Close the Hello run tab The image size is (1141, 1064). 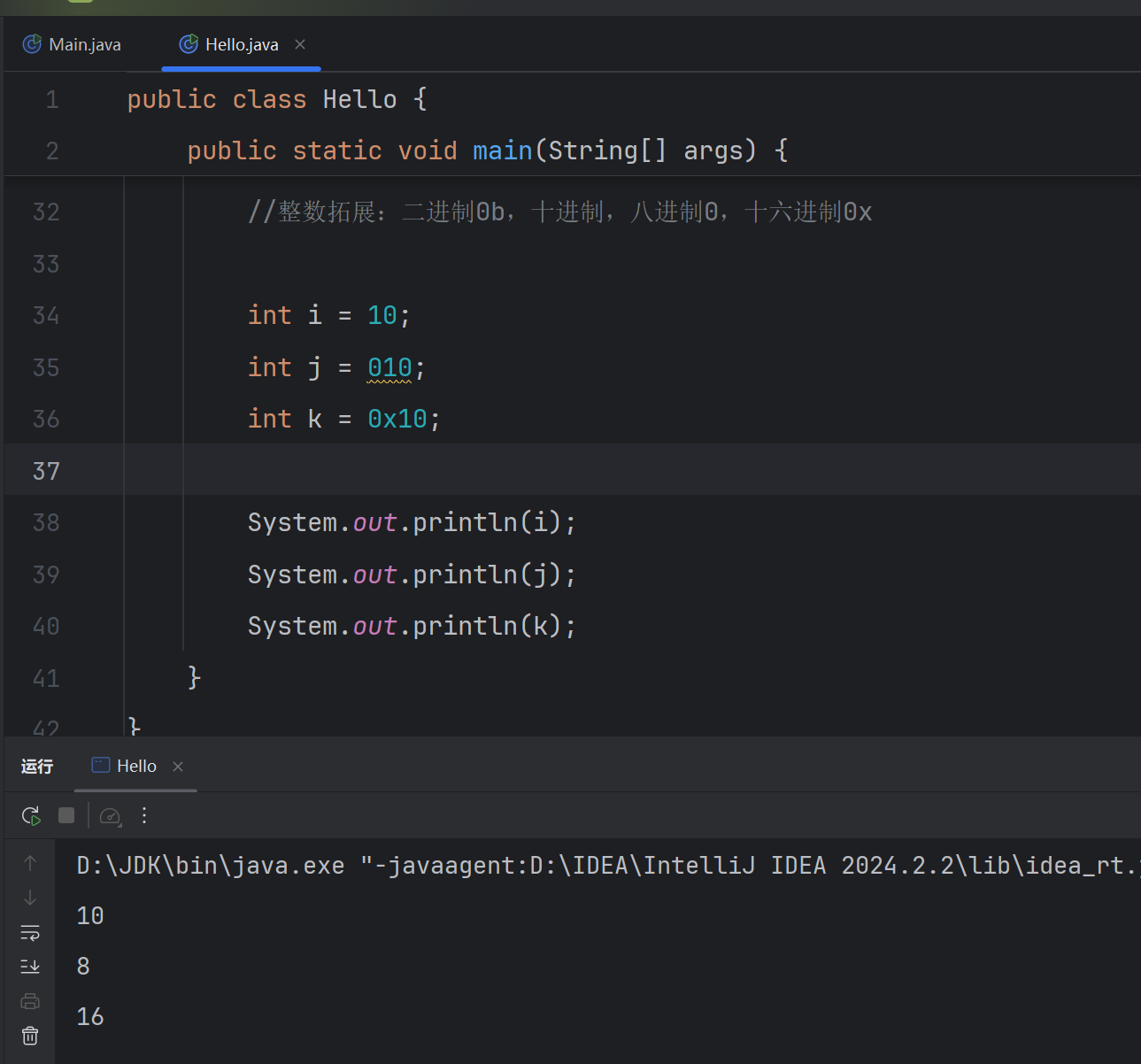click(x=178, y=767)
